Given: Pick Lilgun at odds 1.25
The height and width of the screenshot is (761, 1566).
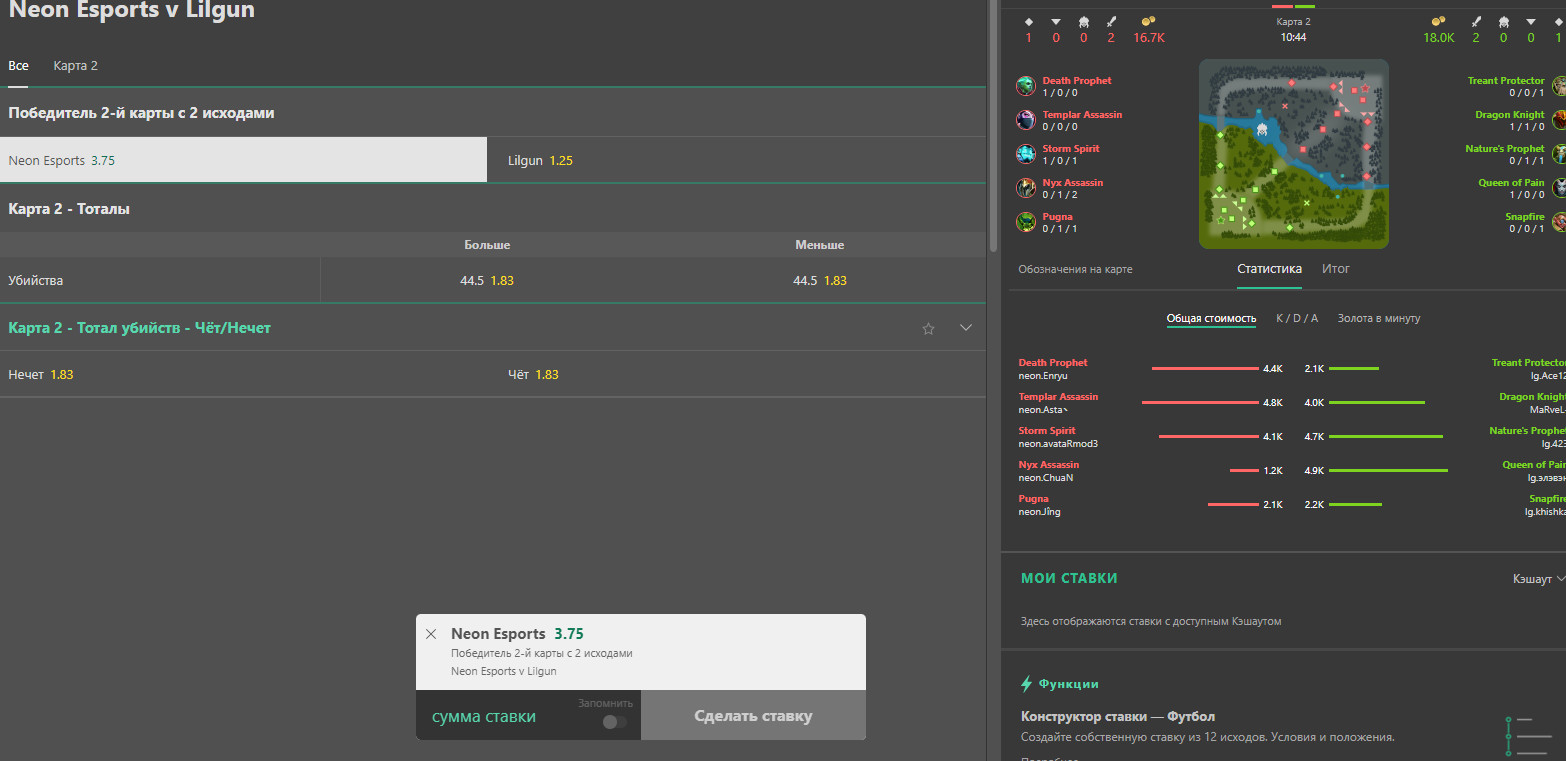Looking at the screenshot, I should [737, 160].
